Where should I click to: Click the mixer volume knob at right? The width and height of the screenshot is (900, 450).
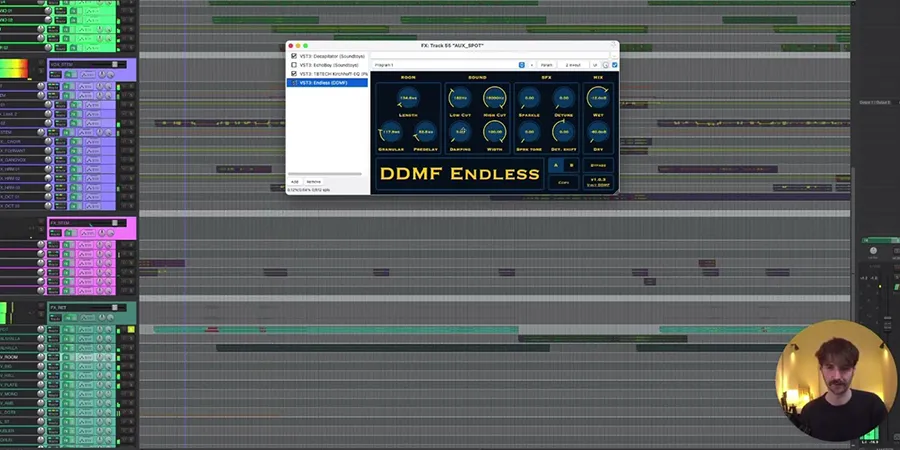[874, 251]
